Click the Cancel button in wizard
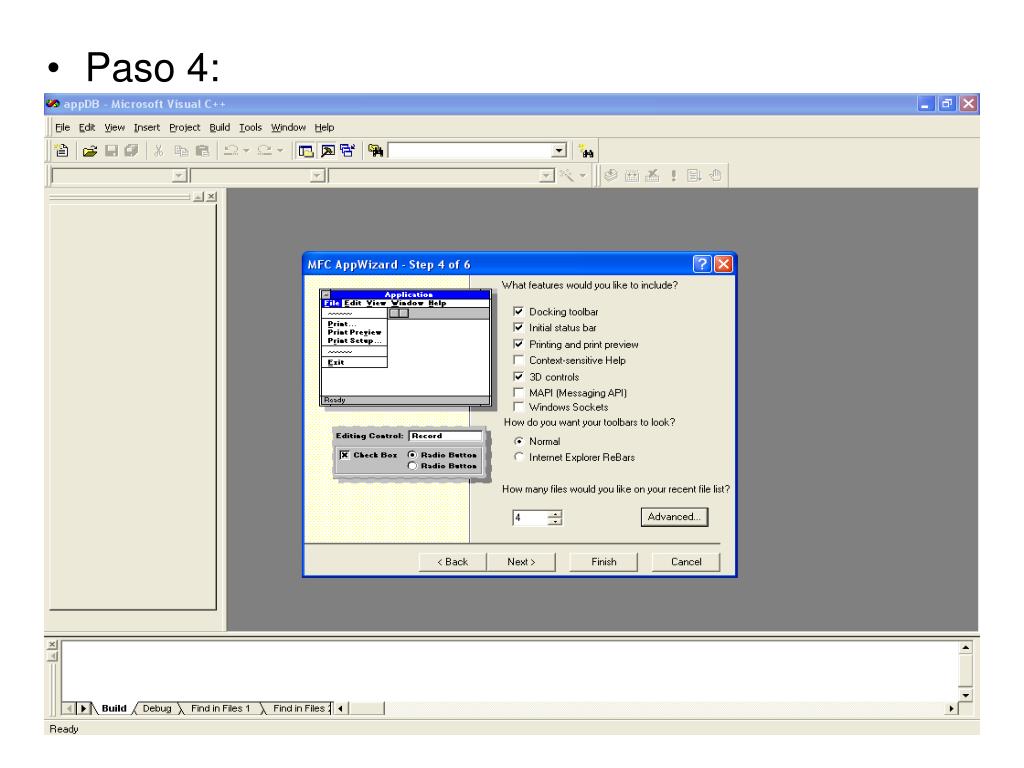 pos(686,562)
